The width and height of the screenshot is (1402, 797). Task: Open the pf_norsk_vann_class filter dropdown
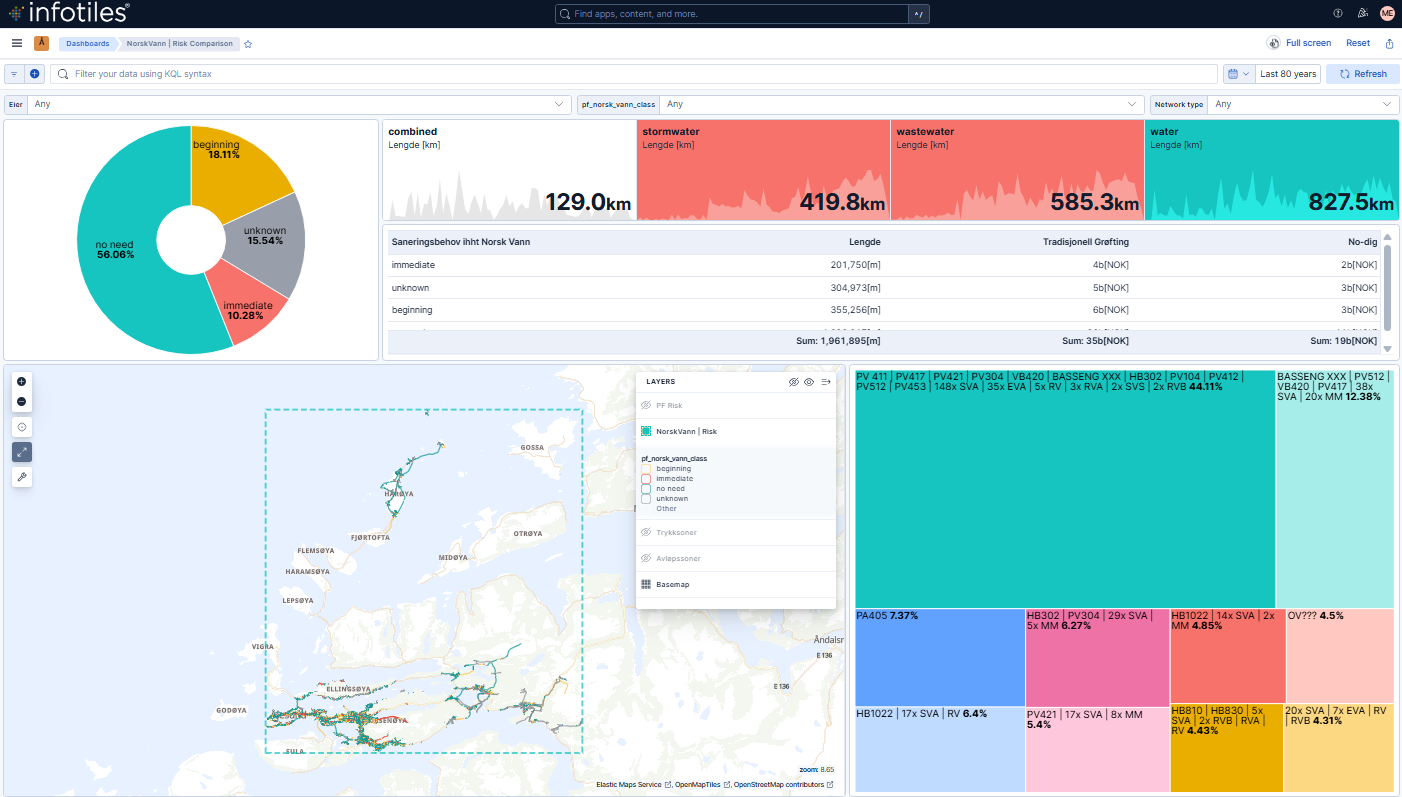click(x=900, y=104)
